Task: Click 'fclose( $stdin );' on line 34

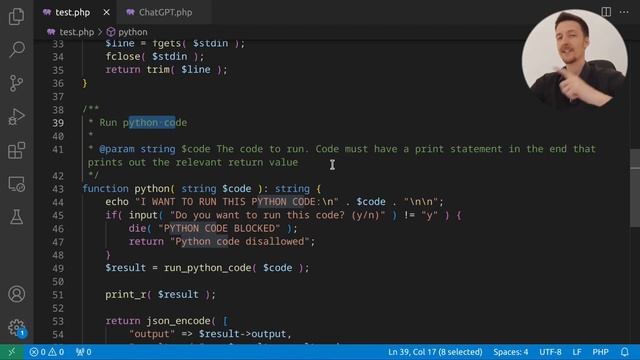Action: point(155,56)
